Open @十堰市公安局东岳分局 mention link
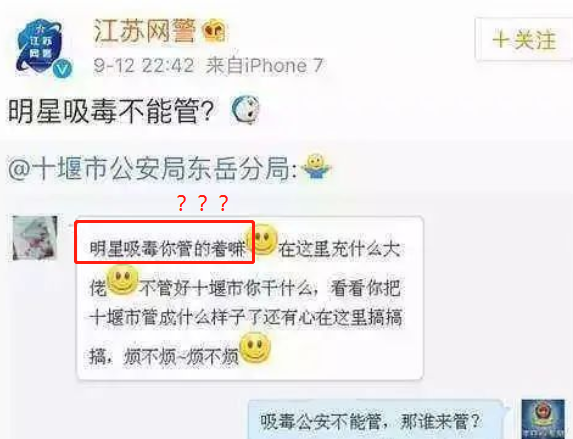Image resolution: width=573 pixels, height=439 pixels. (153, 169)
